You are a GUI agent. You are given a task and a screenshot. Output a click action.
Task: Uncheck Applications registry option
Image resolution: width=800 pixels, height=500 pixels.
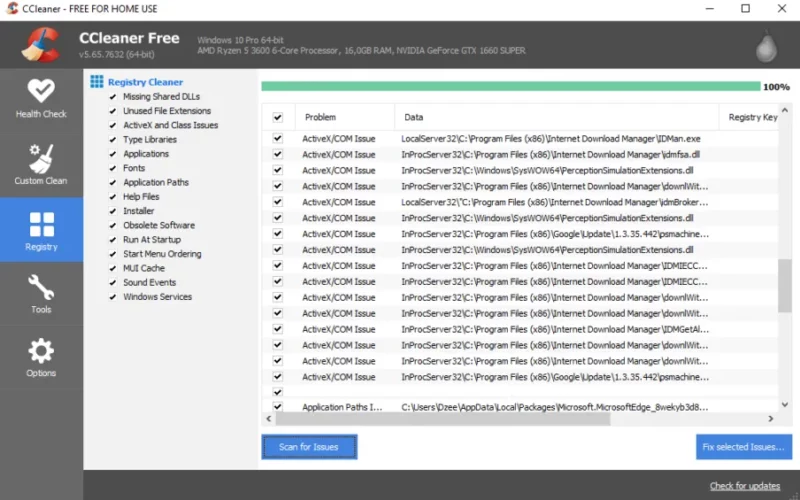point(113,154)
